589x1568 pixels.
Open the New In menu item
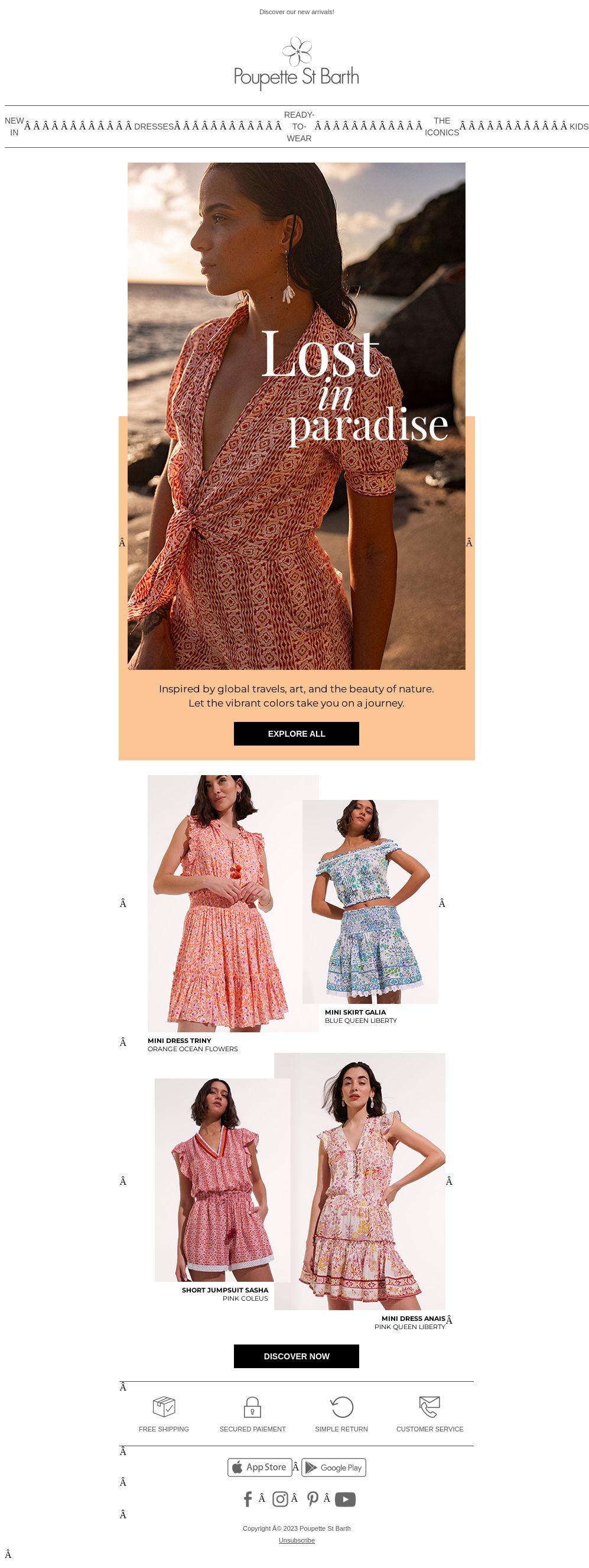[x=14, y=127]
